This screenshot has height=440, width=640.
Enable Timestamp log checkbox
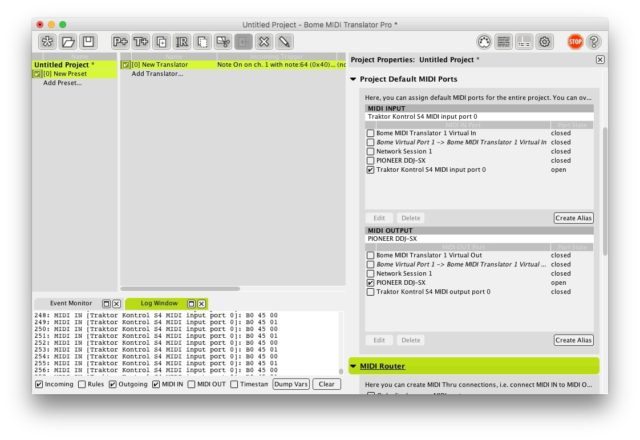(x=234, y=384)
